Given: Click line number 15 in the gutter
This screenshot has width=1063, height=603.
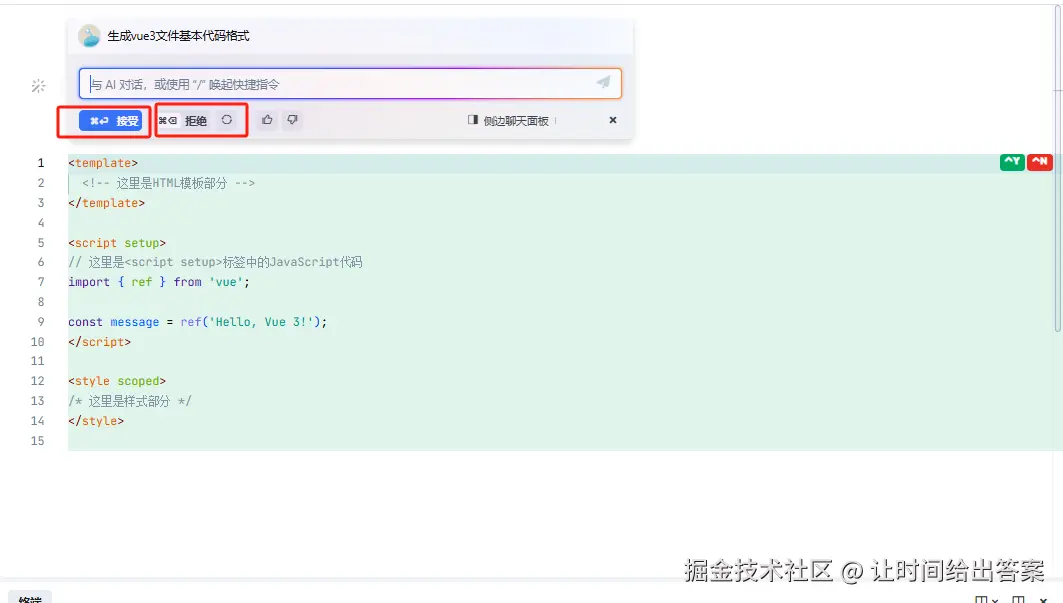Looking at the screenshot, I should 37,441.
